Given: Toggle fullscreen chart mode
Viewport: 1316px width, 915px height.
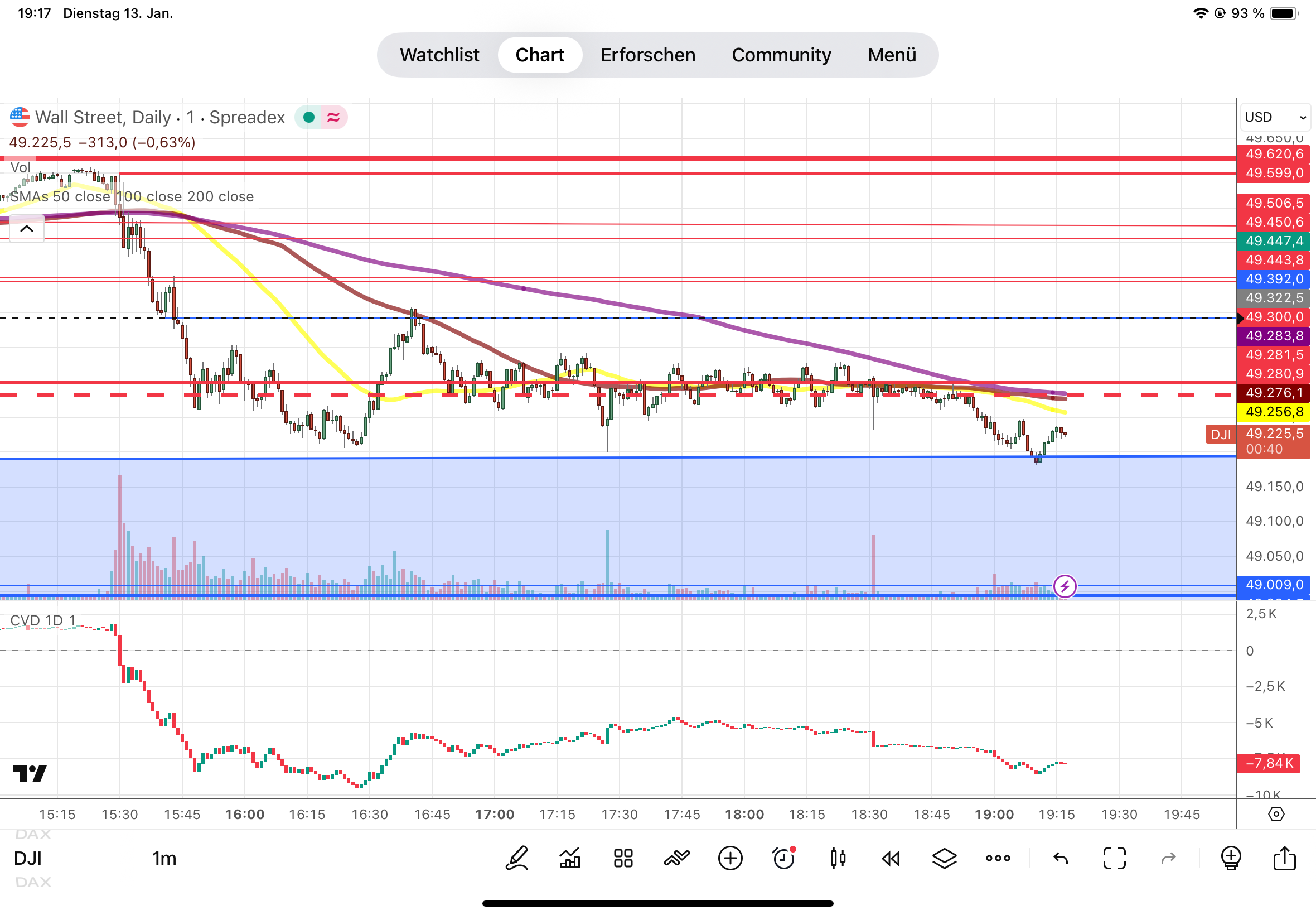Looking at the screenshot, I should tap(1114, 858).
